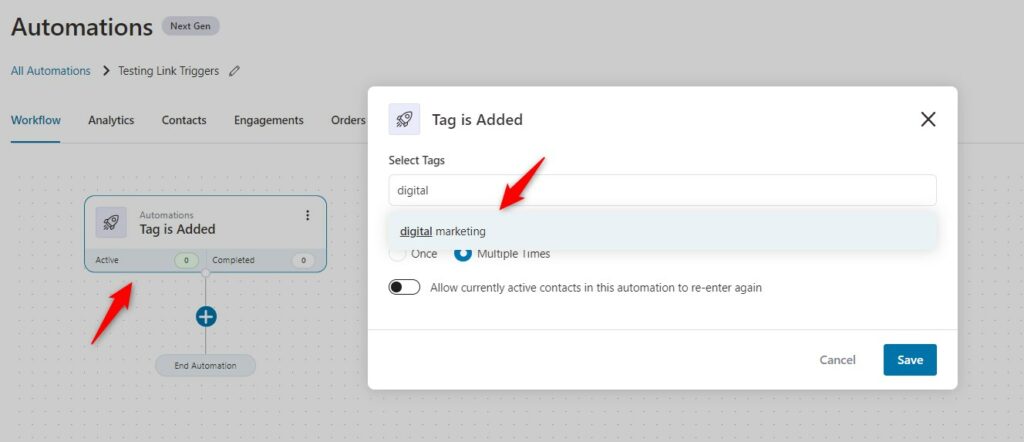
Task: Switch to the Analytics tab
Action: click(111, 120)
